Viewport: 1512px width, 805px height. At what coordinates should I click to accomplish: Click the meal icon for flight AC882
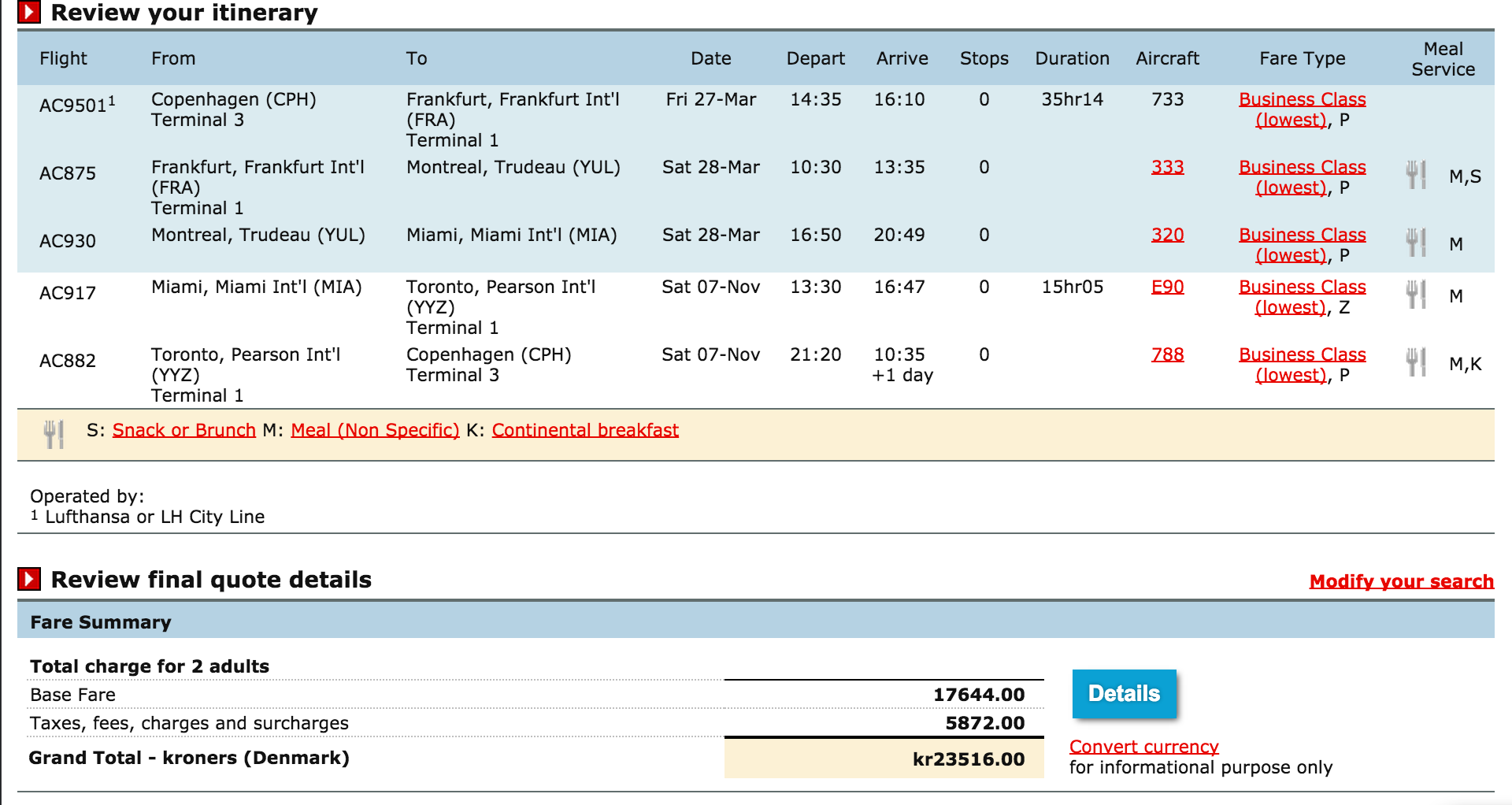tap(1416, 362)
